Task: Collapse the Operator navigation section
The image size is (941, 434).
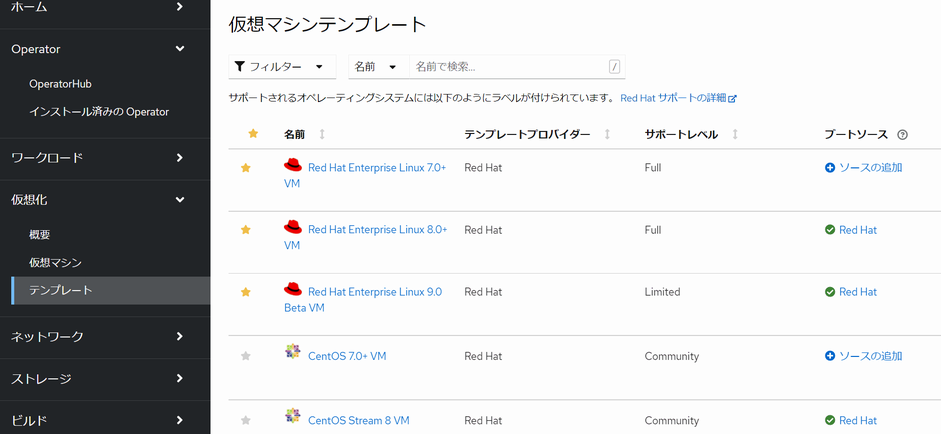Action: click(x=105, y=49)
